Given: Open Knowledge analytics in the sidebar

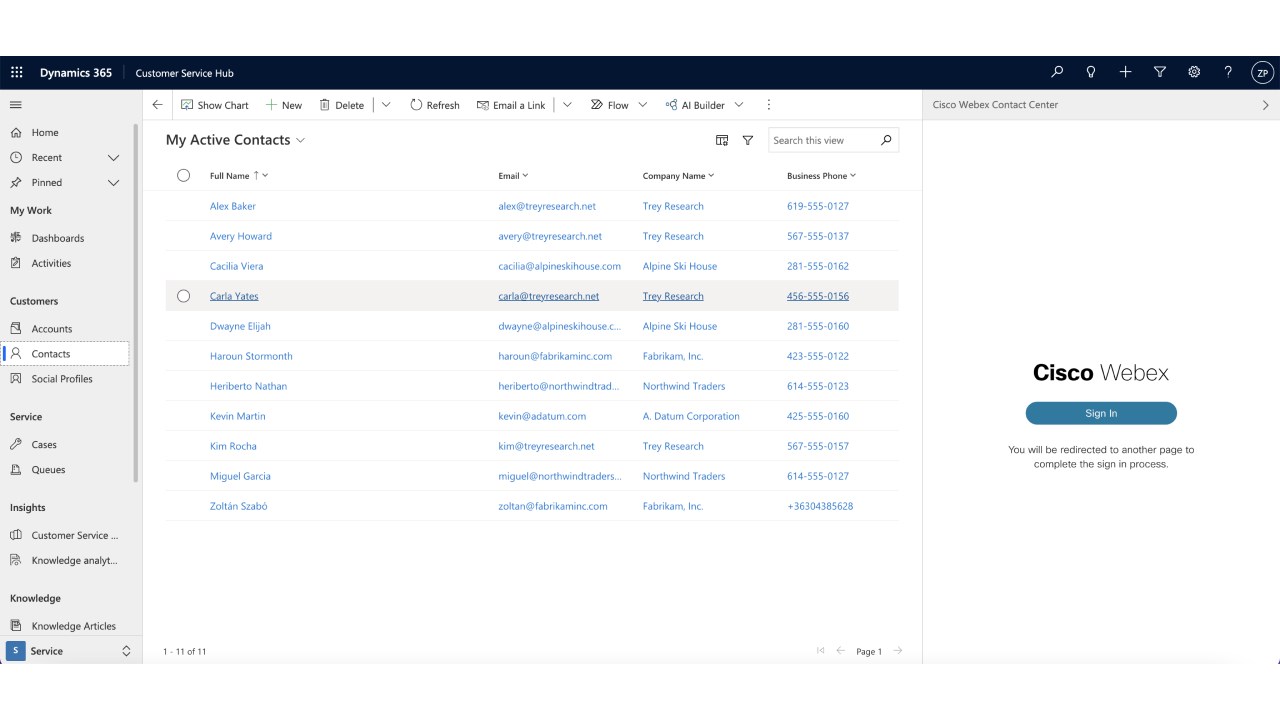Looking at the screenshot, I should pos(74,561).
